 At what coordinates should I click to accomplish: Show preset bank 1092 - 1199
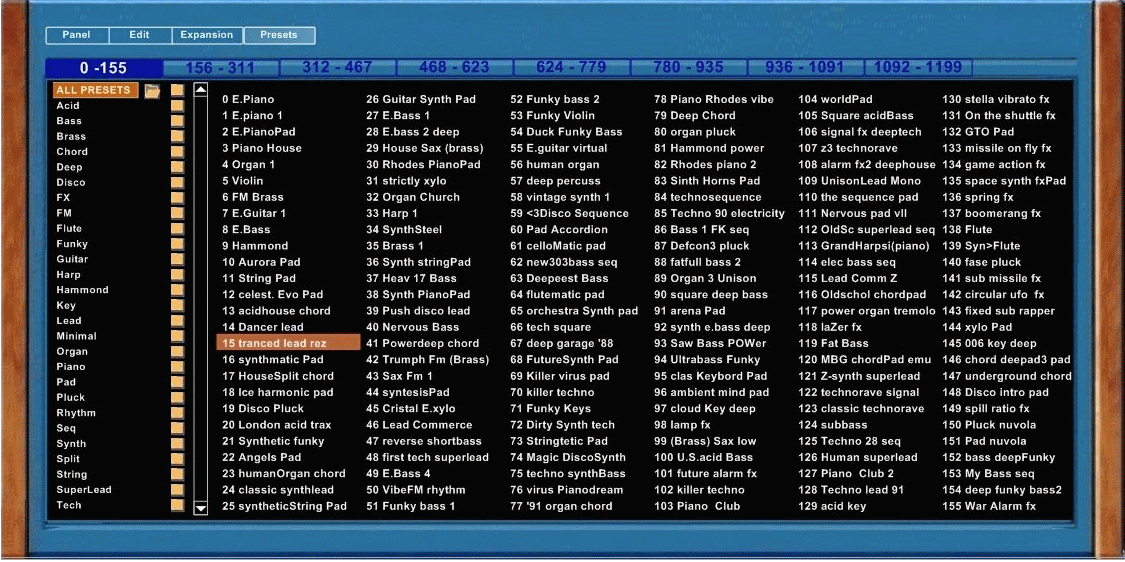tap(918, 67)
